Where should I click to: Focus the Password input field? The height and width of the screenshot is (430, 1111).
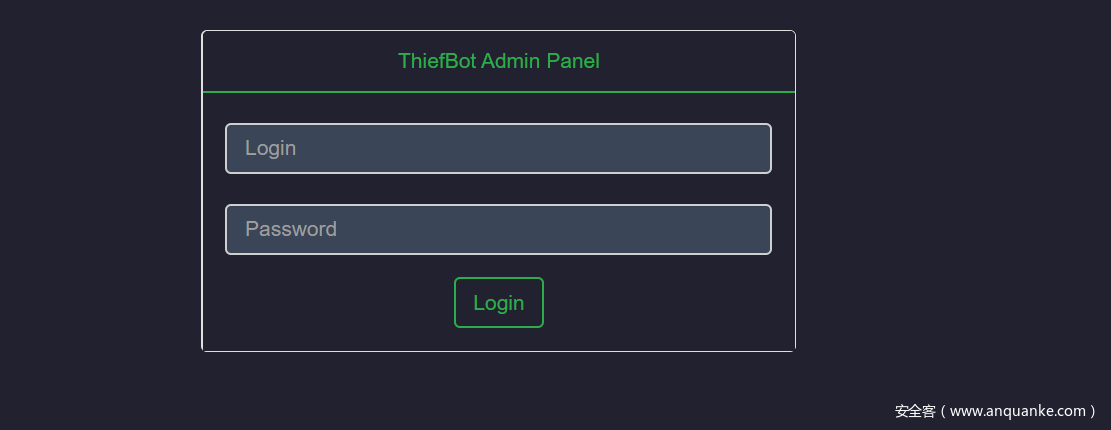point(498,229)
